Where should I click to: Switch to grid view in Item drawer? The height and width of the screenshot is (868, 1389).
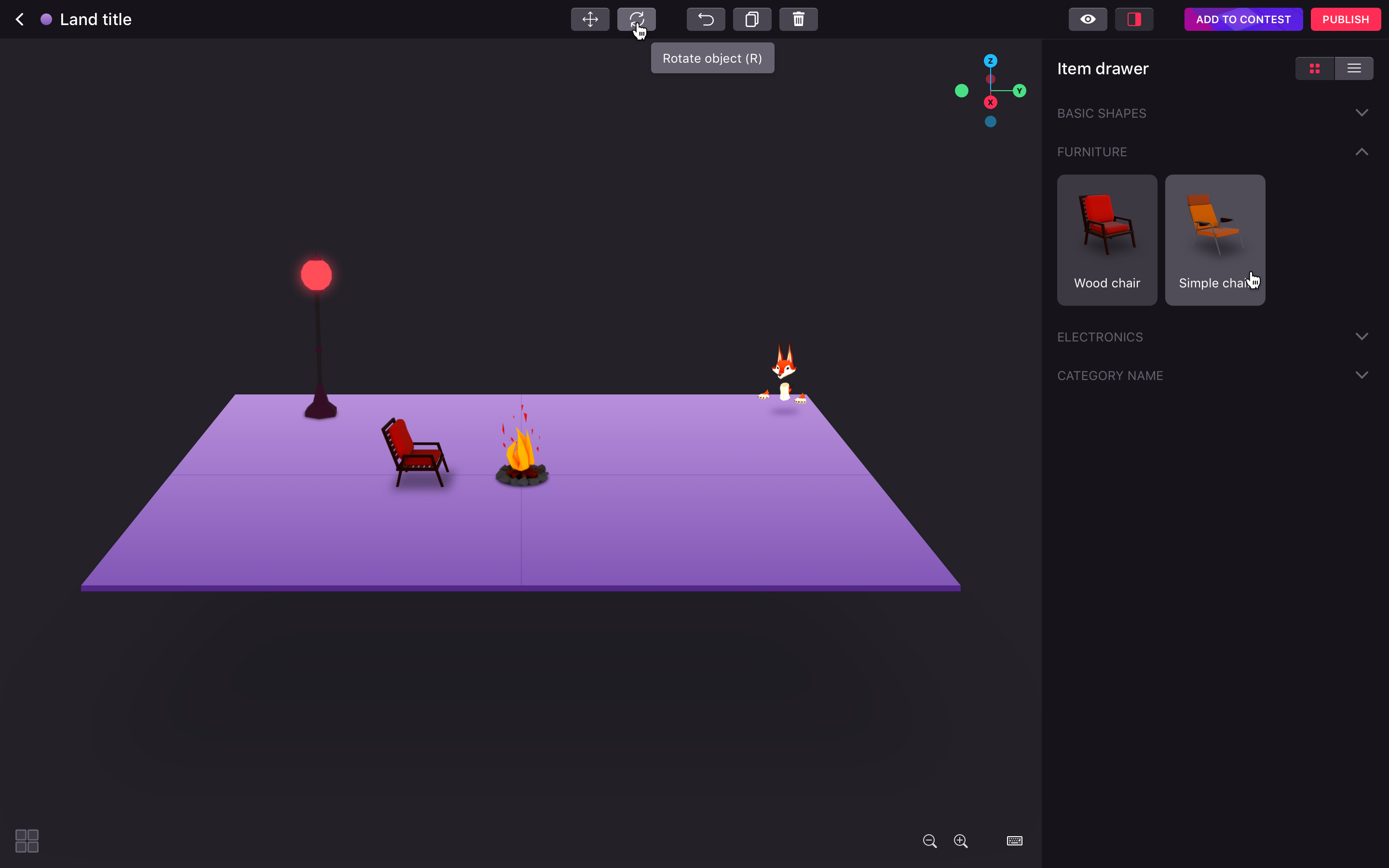tap(1314, 68)
